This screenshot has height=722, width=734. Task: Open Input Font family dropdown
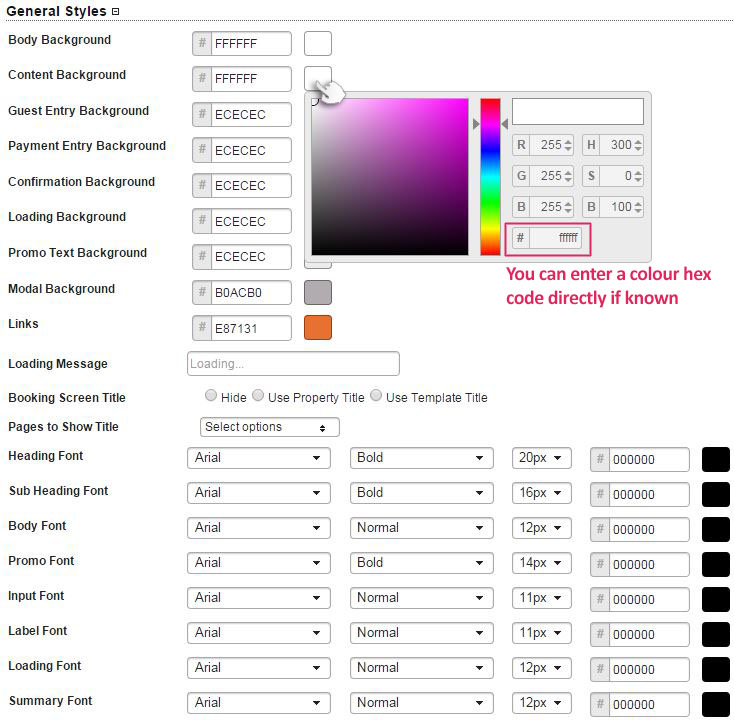259,598
